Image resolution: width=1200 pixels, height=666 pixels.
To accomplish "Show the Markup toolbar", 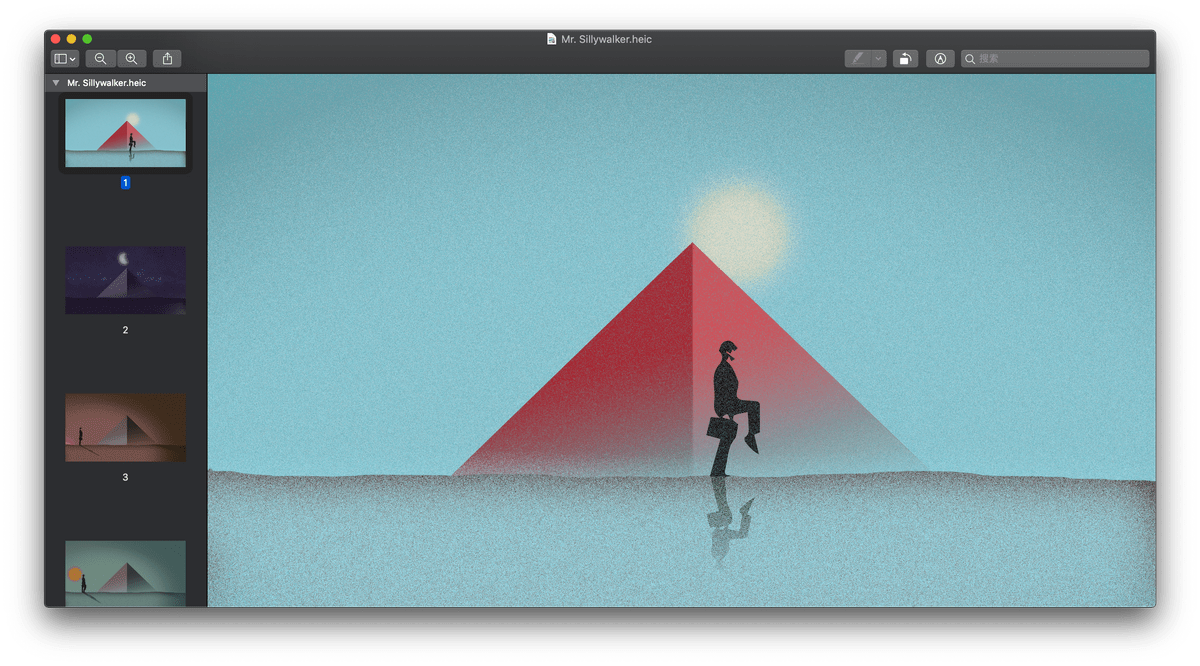I will tap(940, 59).
